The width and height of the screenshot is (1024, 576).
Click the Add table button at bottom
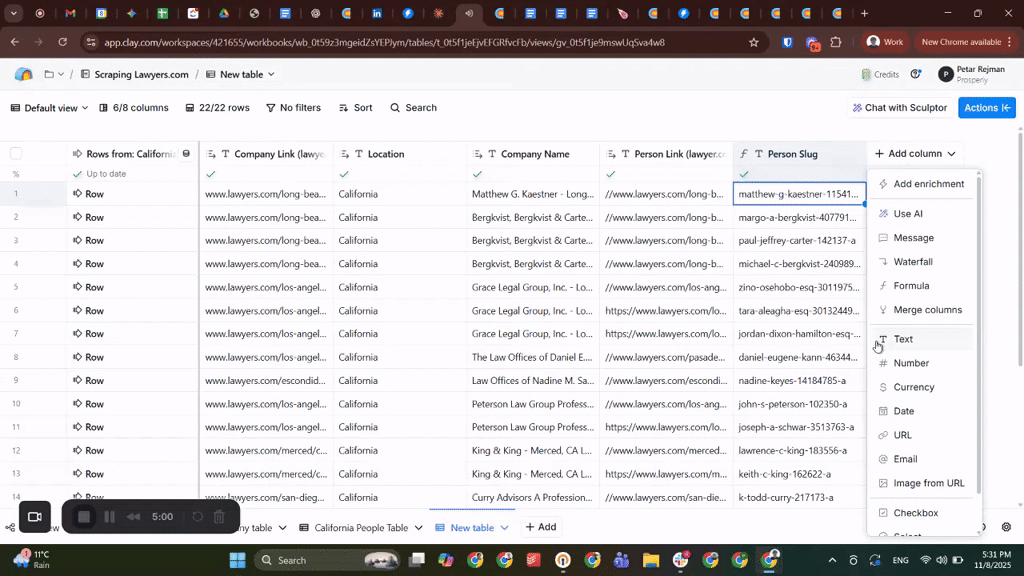(540, 527)
